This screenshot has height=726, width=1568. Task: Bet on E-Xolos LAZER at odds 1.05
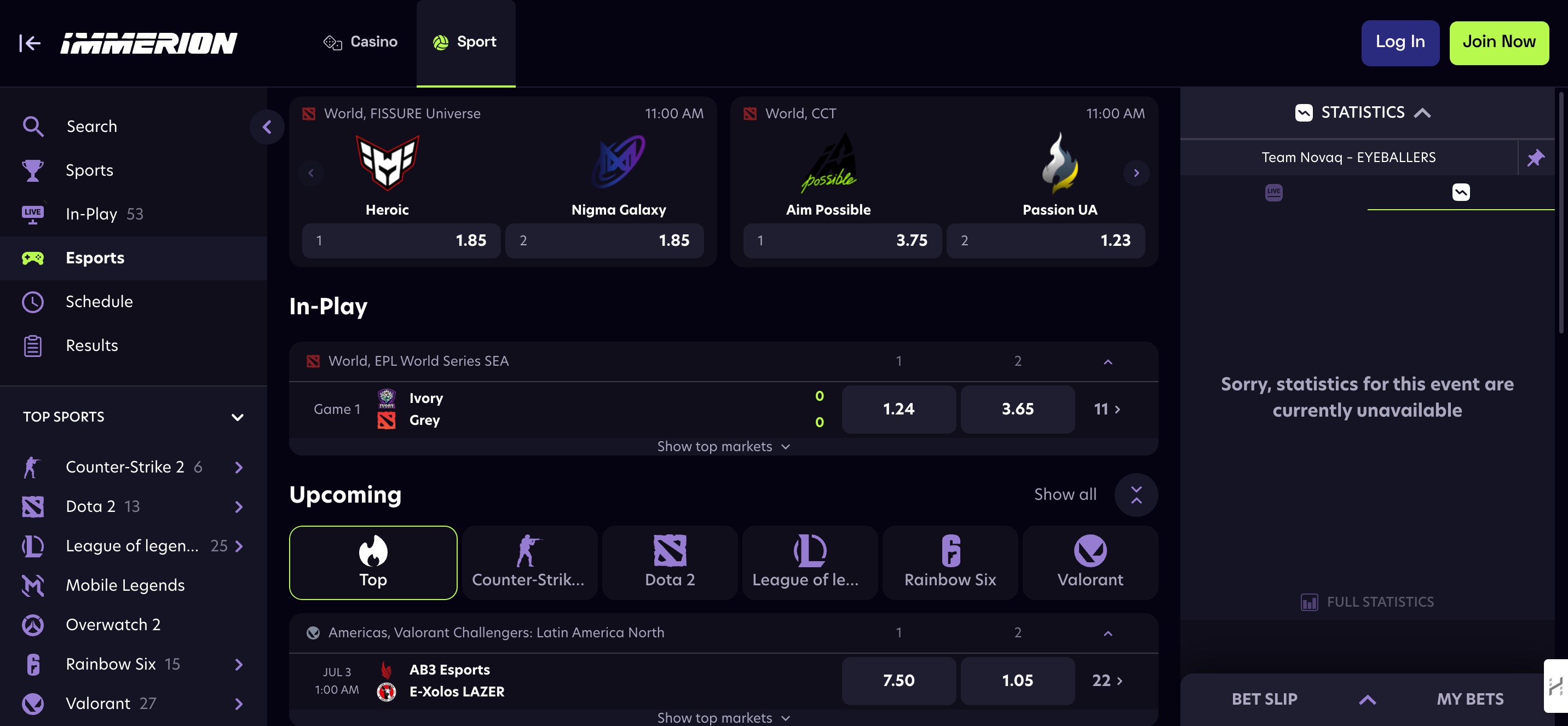(1018, 681)
